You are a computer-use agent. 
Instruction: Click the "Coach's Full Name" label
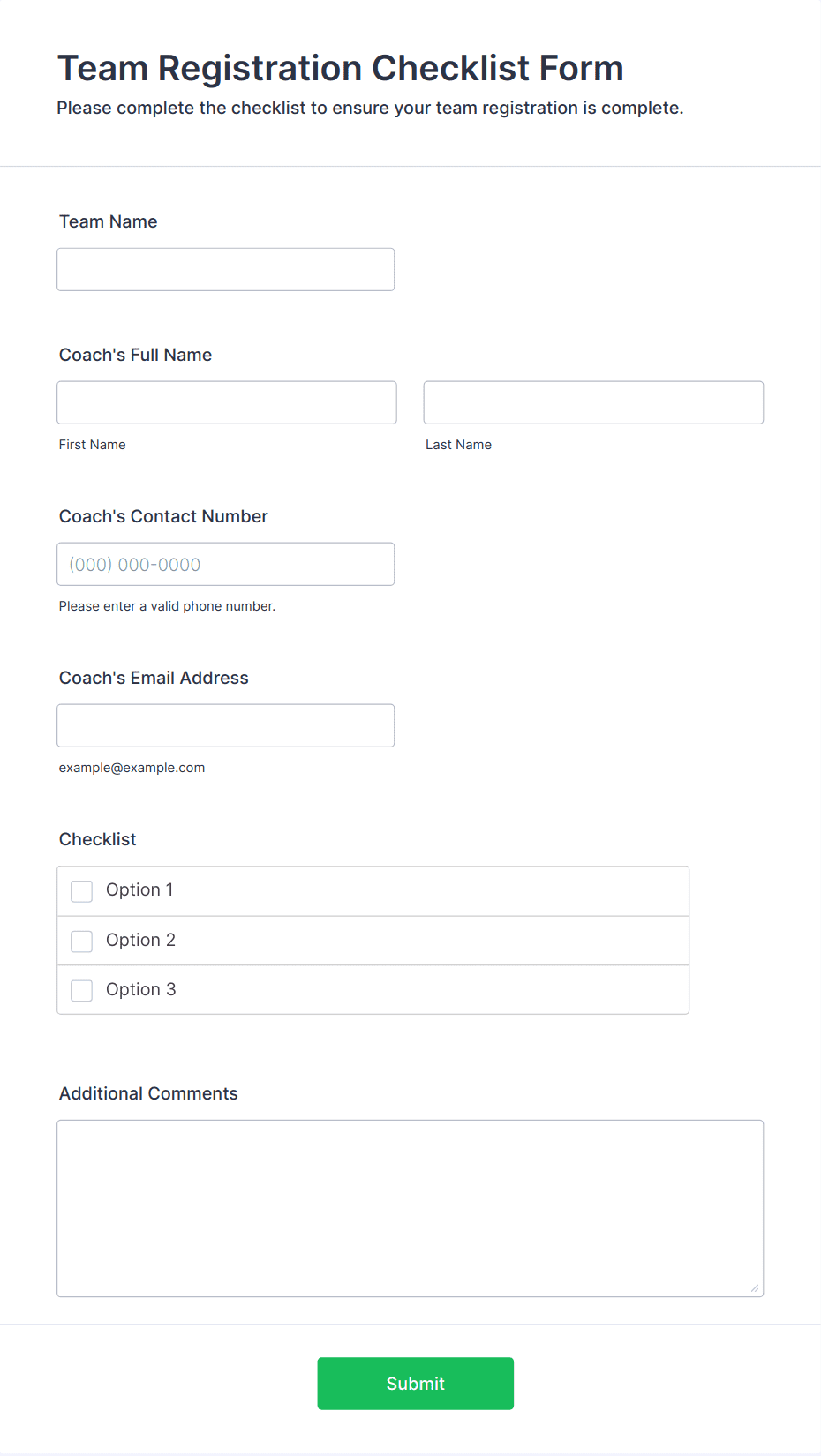135,355
